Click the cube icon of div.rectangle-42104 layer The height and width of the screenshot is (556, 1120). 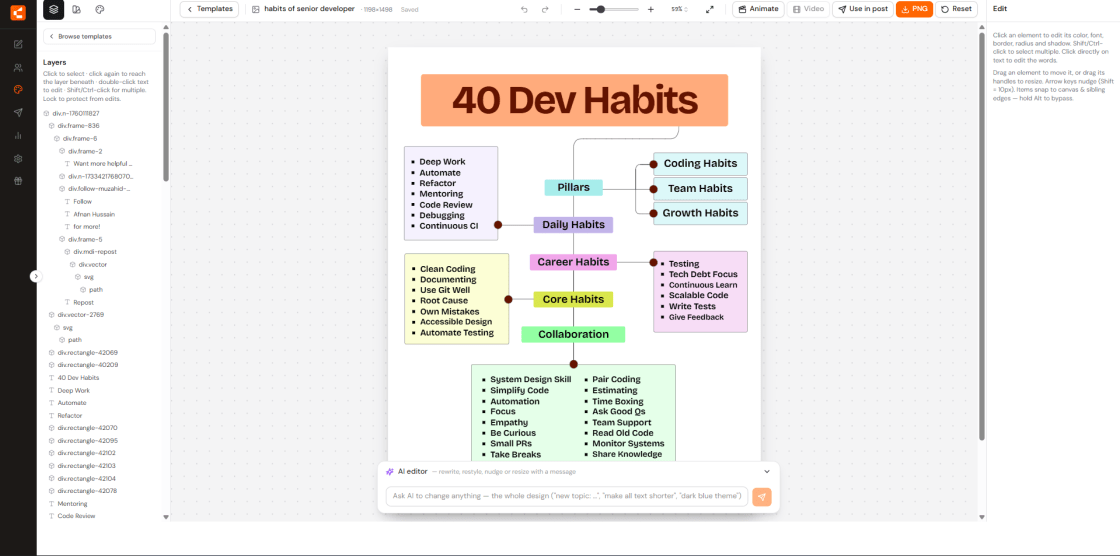(x=51, y=478)
